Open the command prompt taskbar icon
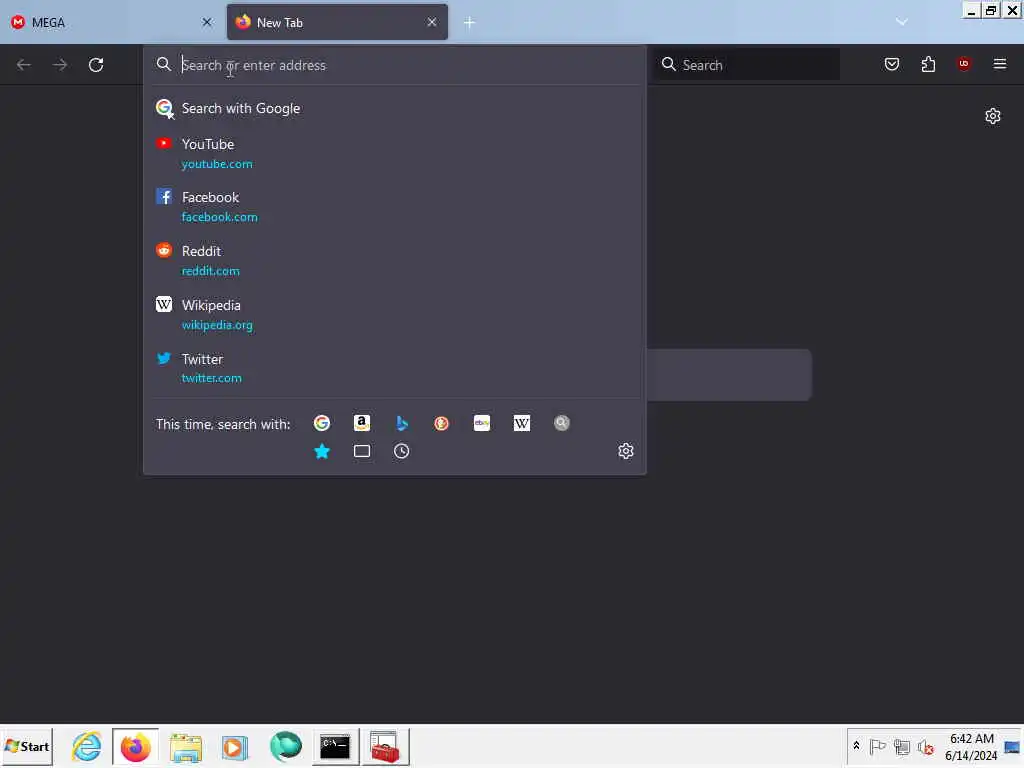Image resolution: width=1024 pixels, height=768 pixels. tap(335, 746)
